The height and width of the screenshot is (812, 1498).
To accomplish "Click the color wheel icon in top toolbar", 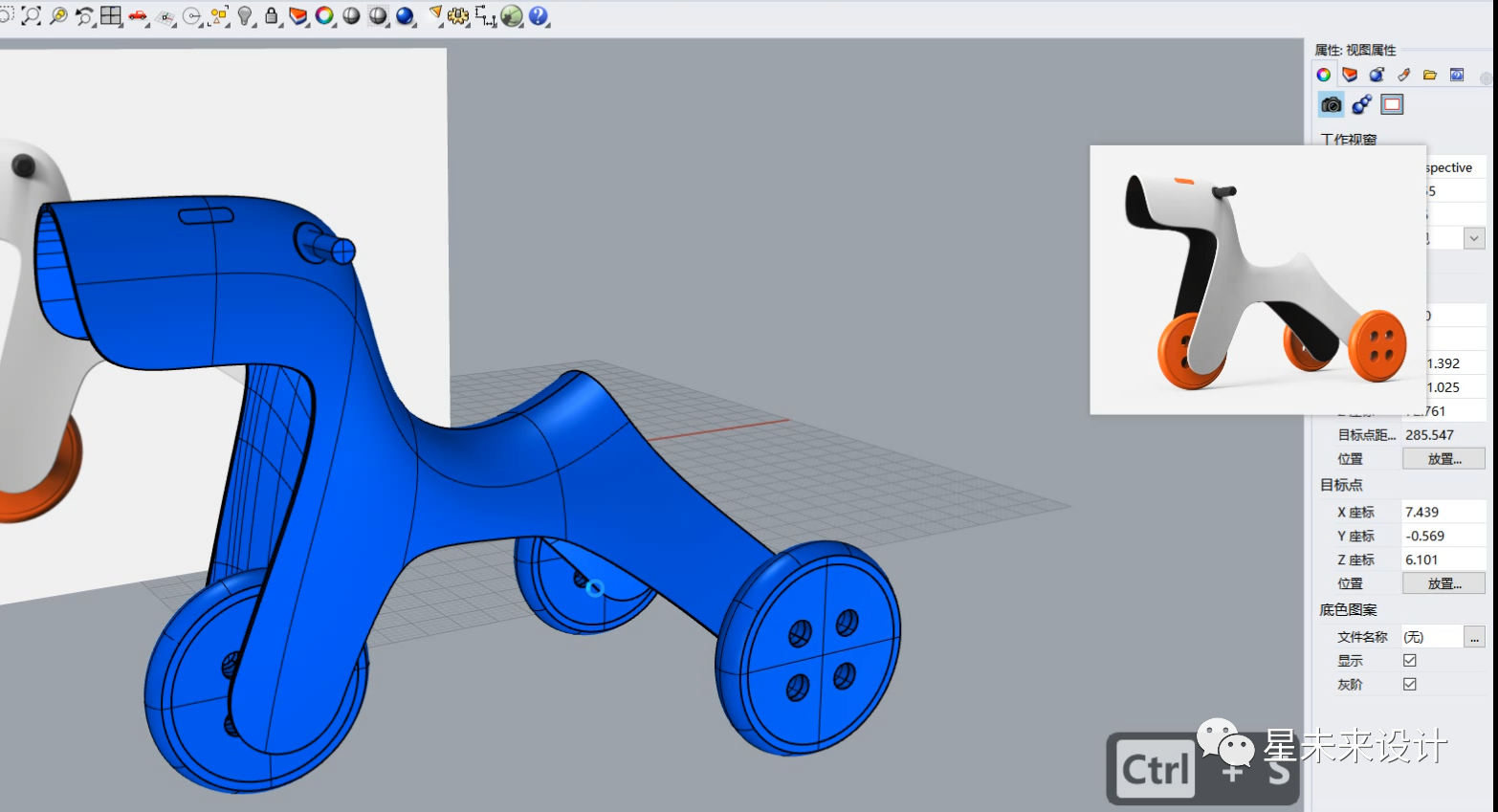I will [x=325, y=16].
